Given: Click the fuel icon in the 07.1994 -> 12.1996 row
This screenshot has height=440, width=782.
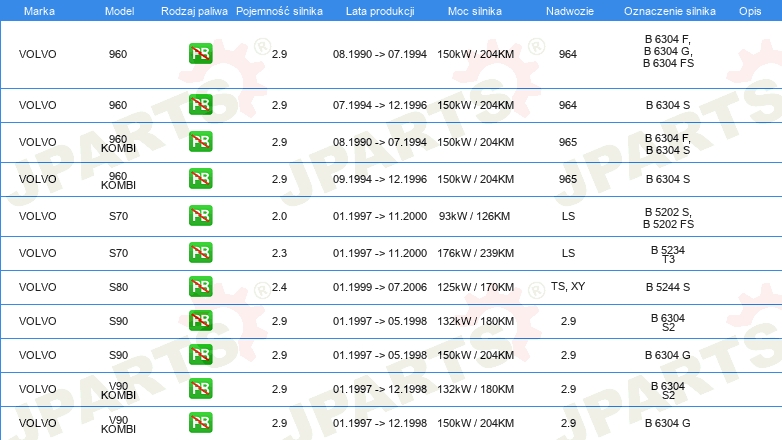Looking at the screenshot, I should 200,105.
